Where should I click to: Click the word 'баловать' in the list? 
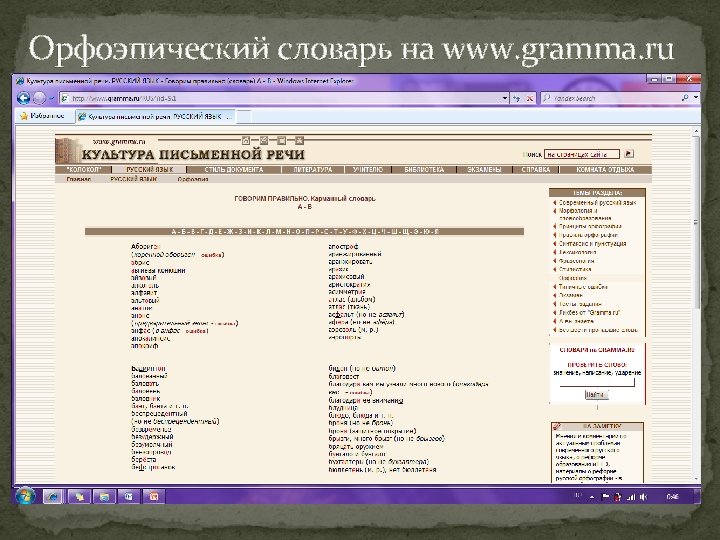145,383
